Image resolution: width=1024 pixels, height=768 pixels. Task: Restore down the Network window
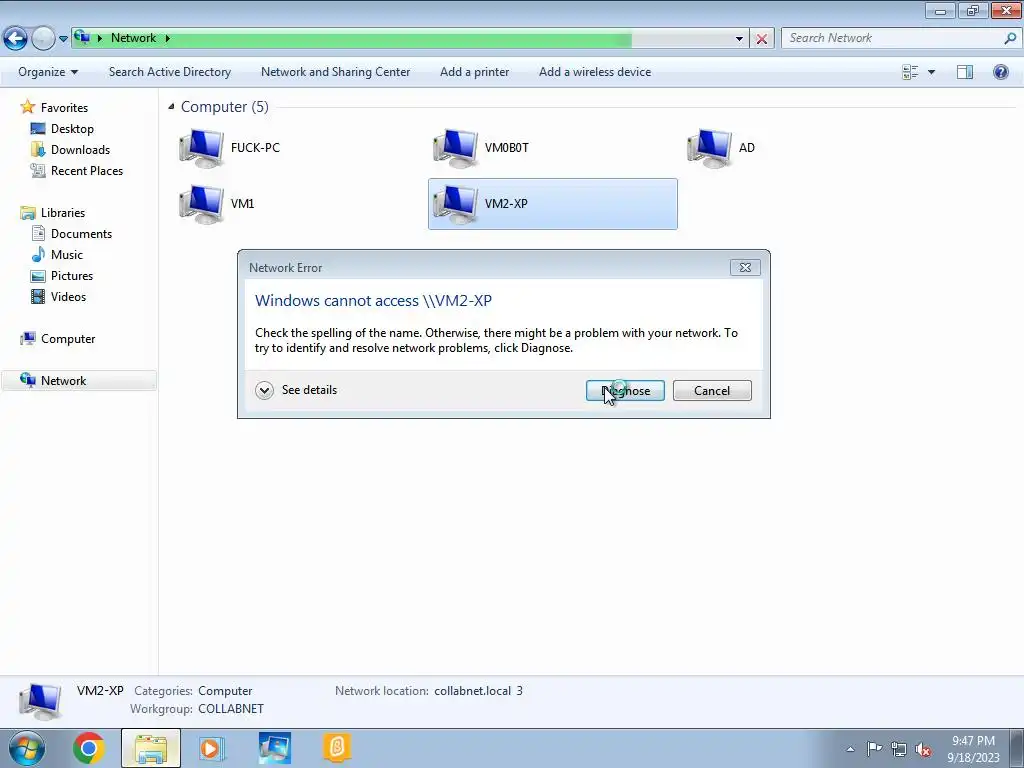point(973,10)
